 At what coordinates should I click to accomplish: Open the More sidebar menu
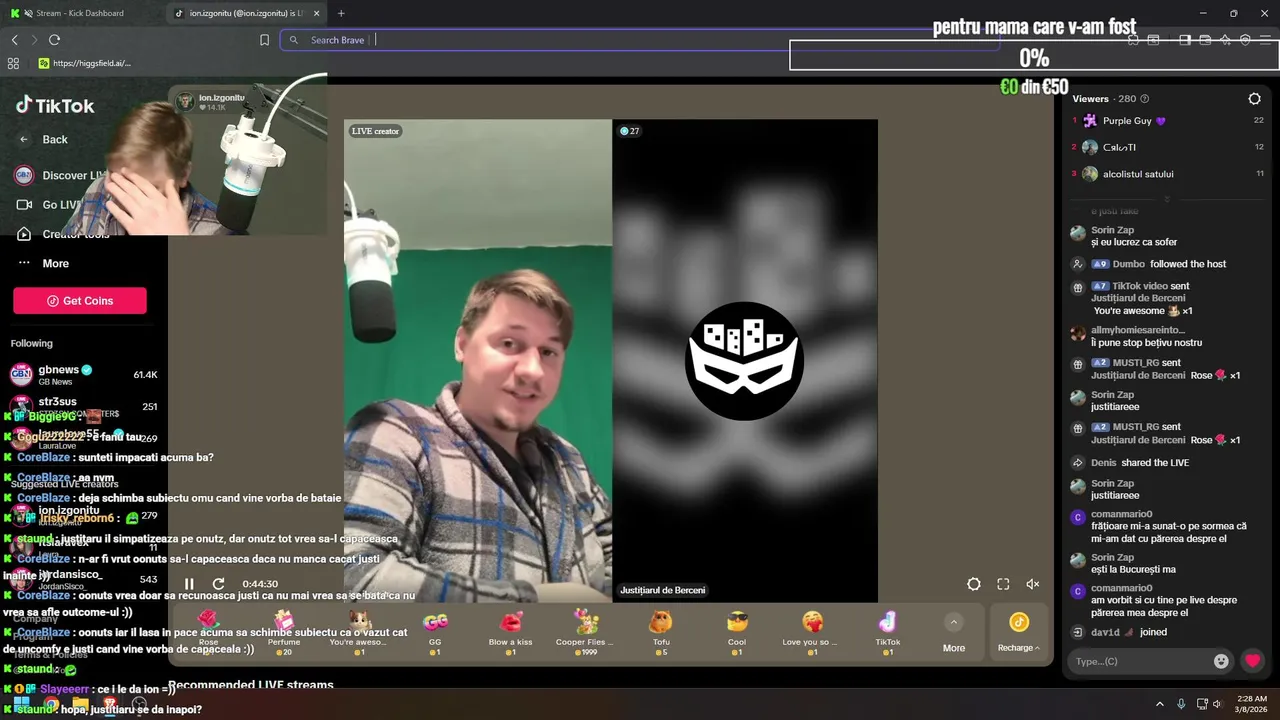pyautogui.click(x=43, y=263)
